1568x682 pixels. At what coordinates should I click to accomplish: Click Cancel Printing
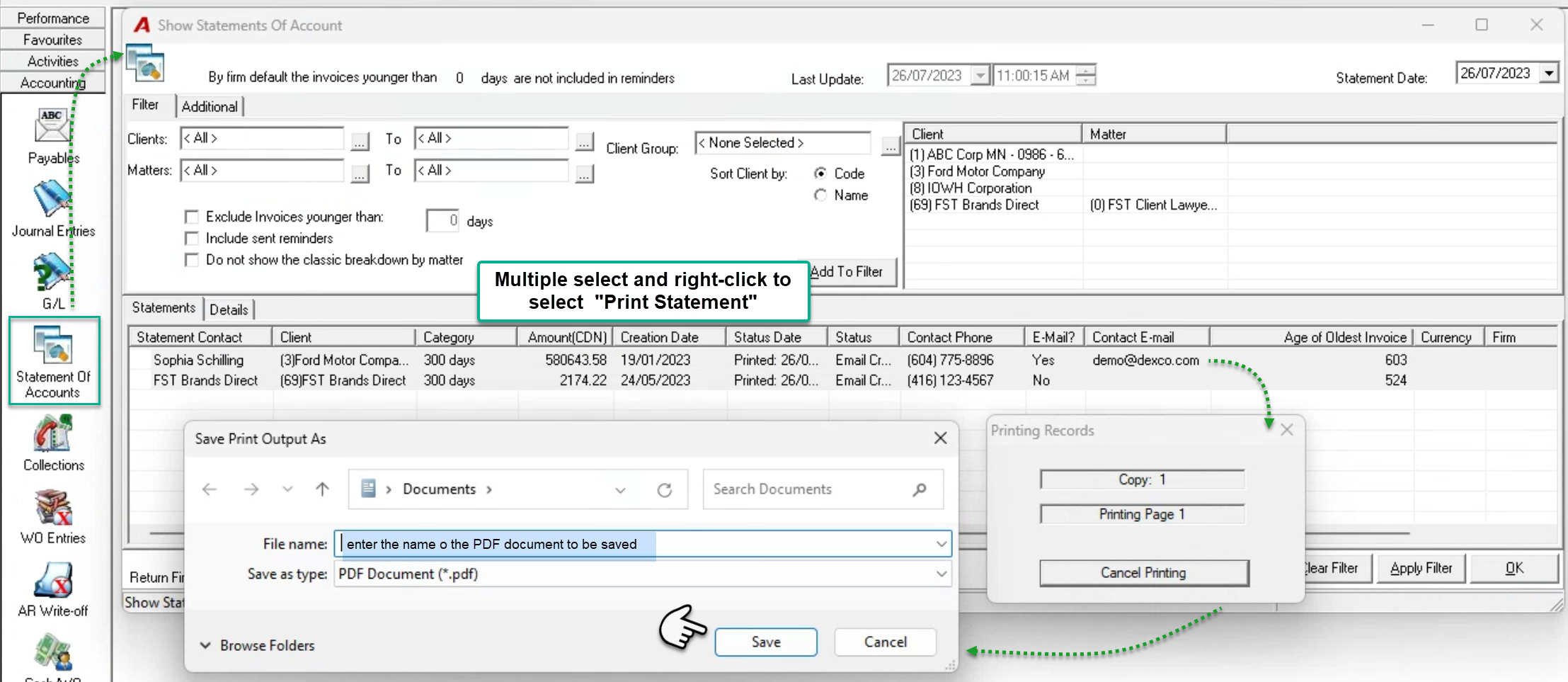tap(1143, 572)
